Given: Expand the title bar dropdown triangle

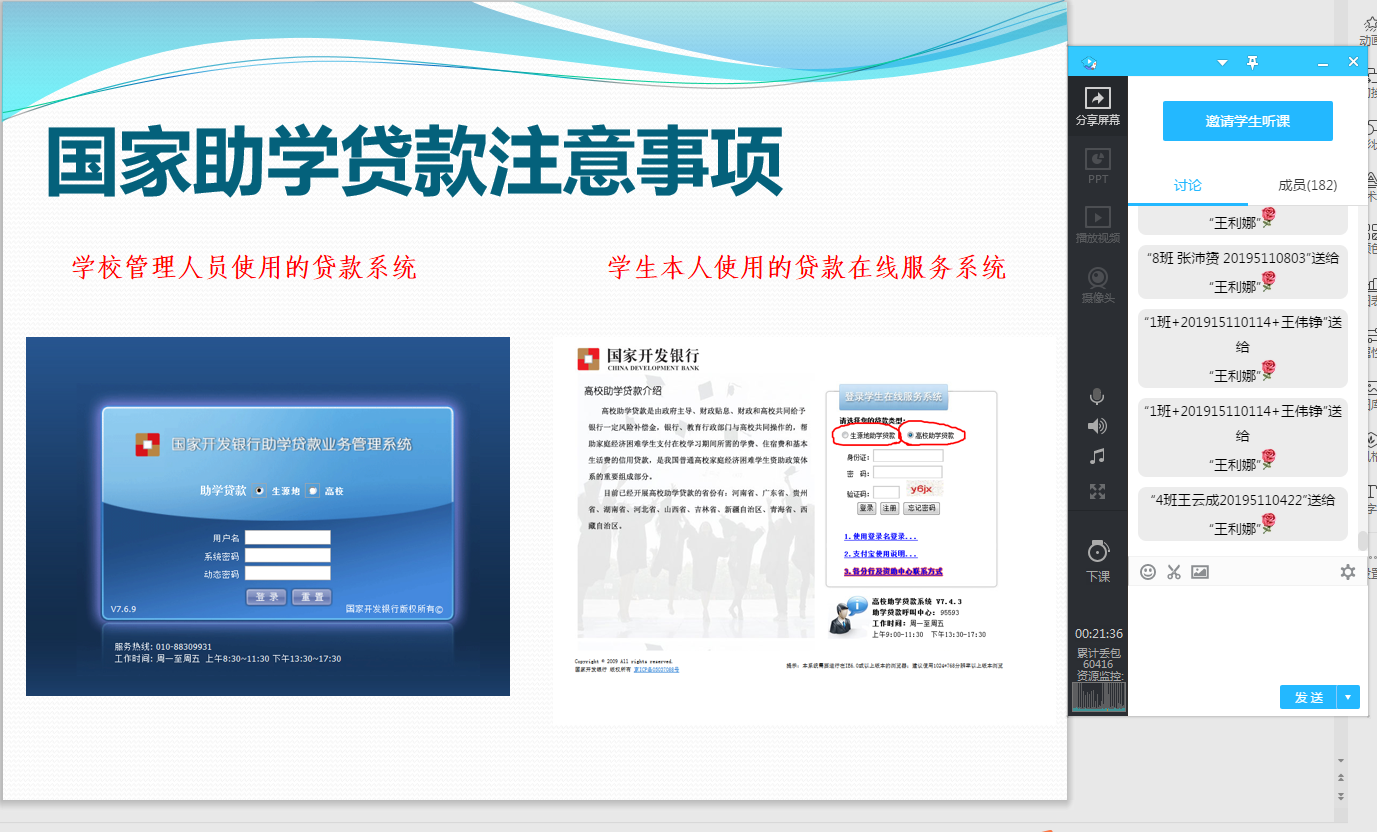Looking at the screenshot, I should [x=1221, y=63].
